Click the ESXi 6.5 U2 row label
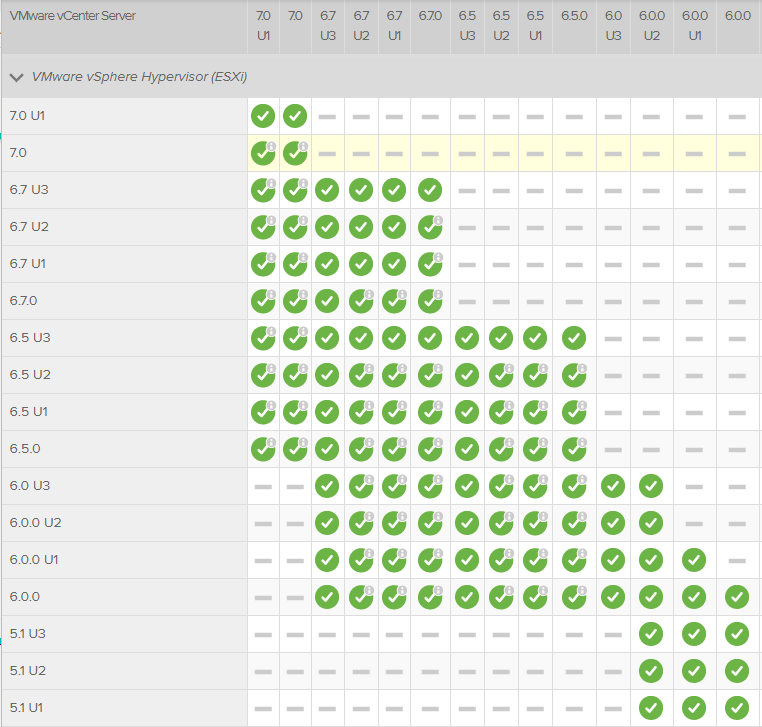 tap(29, 375)
